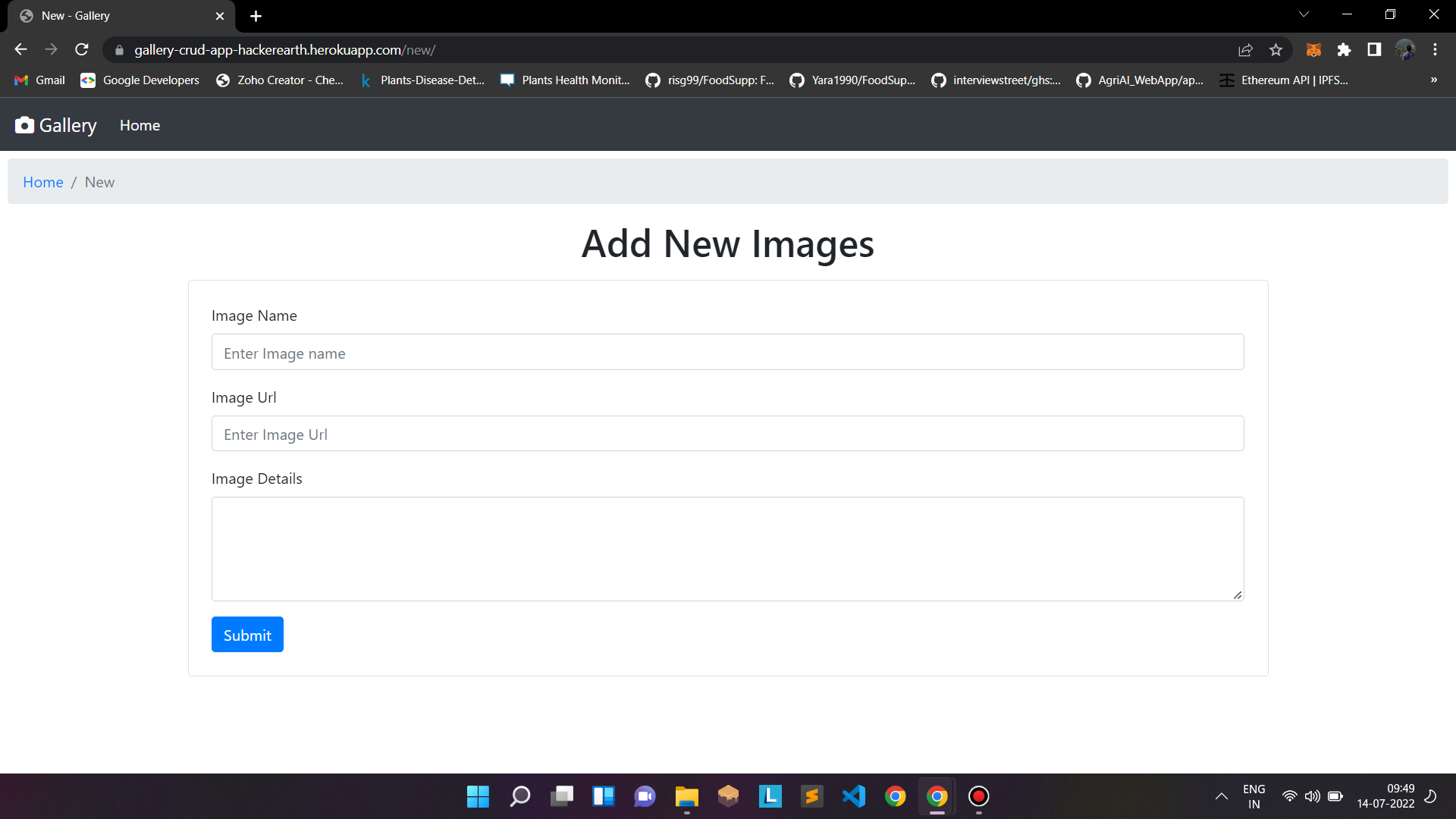Open browser bookmarks dropdown arrow
This screenshot has width=1456, height=819.
1434,80
